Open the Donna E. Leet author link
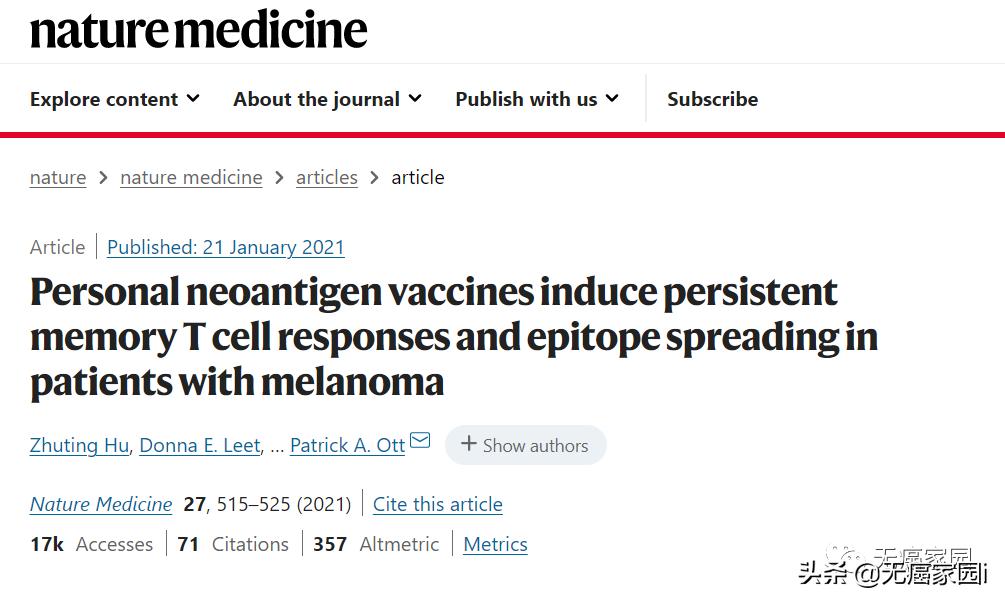This screenshot has height=603, width=1005. tap(200, 445)
